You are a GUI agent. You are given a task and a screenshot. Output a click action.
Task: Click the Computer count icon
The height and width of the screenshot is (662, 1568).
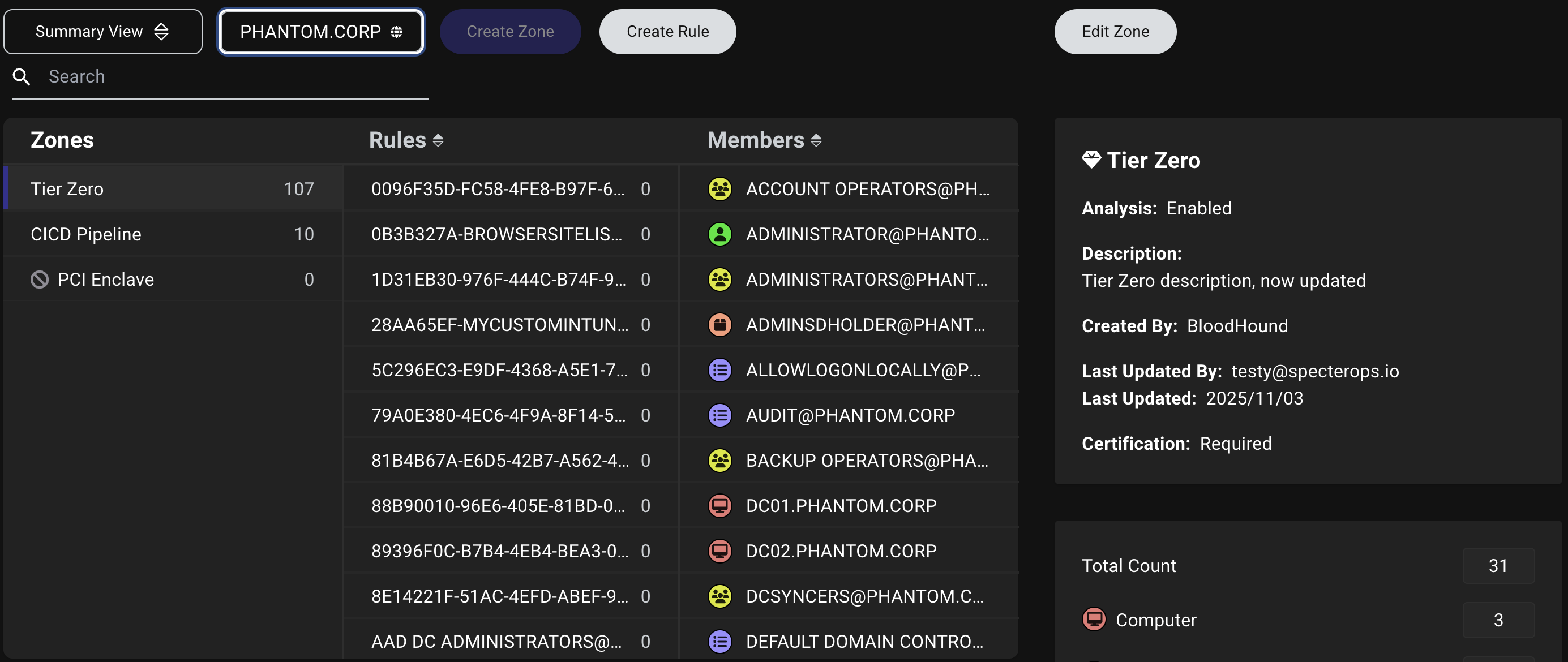1093,620
